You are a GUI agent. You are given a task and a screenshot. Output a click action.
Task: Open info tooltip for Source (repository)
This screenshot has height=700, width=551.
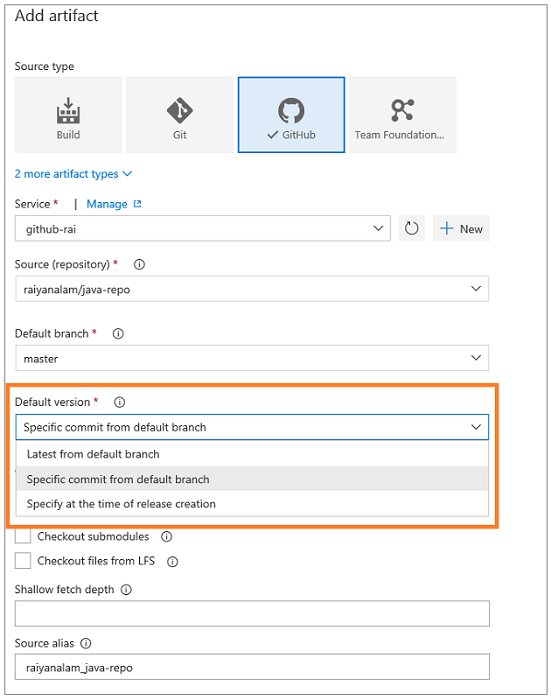[x=139, y=265]
